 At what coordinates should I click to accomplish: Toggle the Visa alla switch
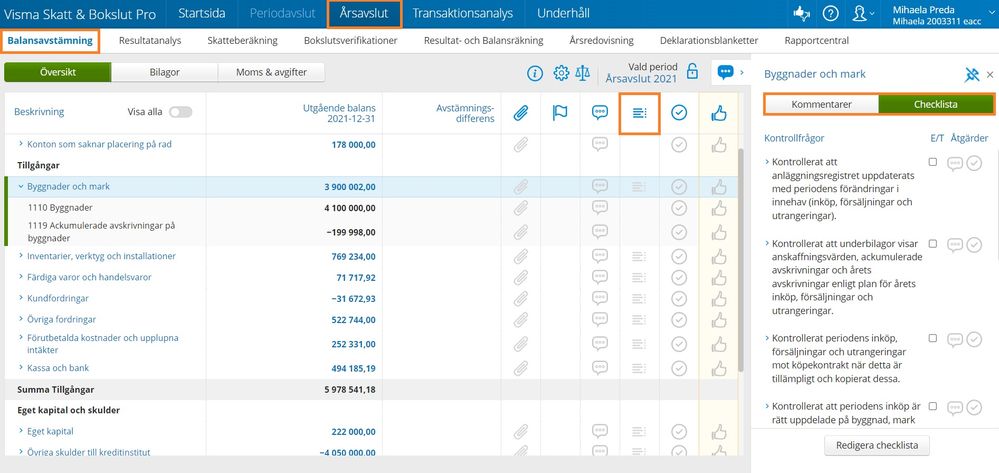pos(181,113)
